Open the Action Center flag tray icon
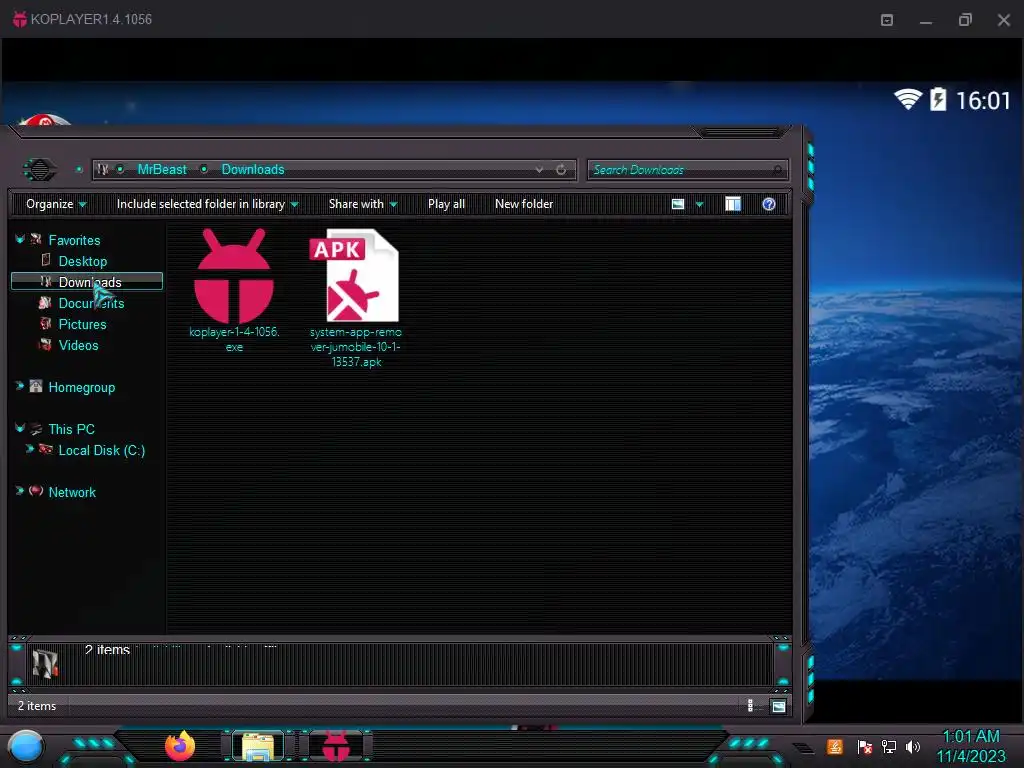 pyautogui.click(x=865, y=746)
